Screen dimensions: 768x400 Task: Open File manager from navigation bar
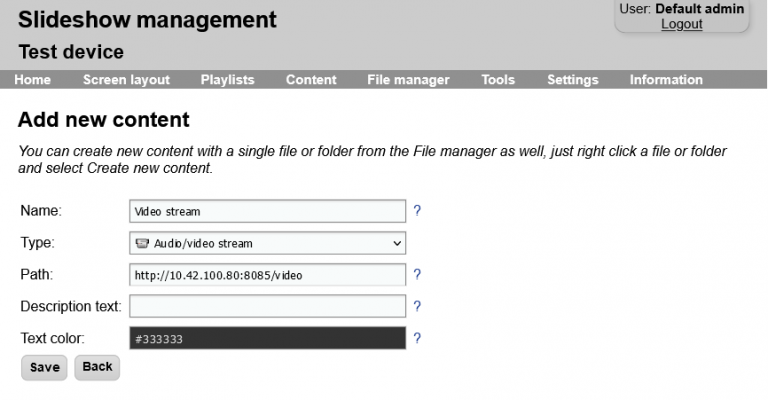click(408, 80)
